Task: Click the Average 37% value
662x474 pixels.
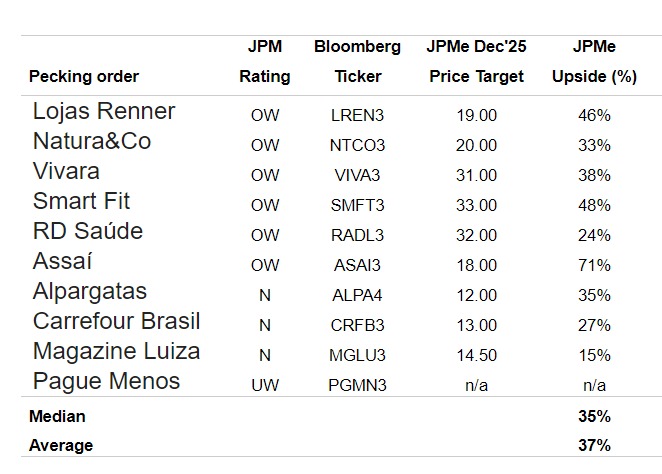Action: [x=594, y=445]
